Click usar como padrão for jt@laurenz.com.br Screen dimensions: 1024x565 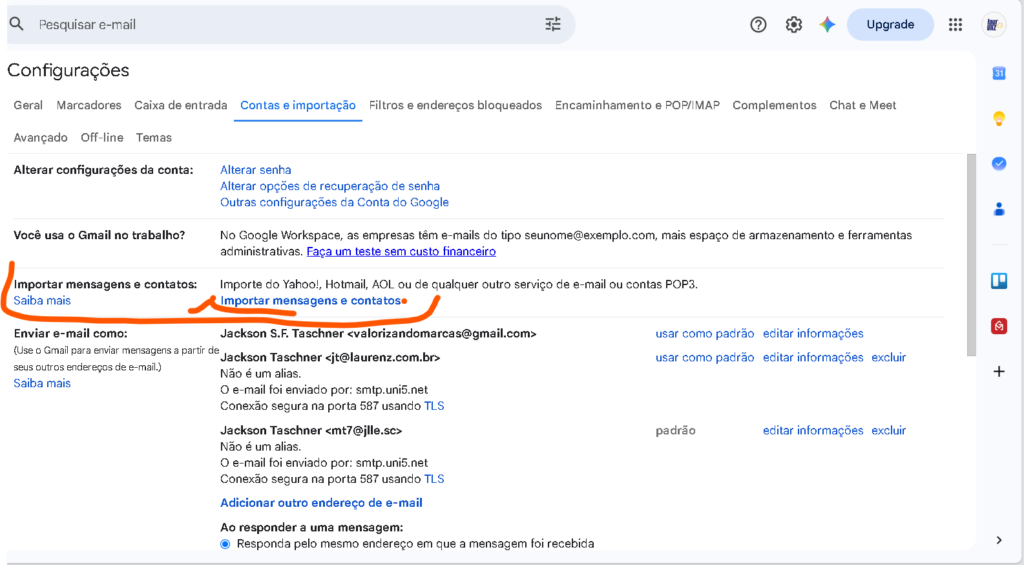tap(705, 357)
